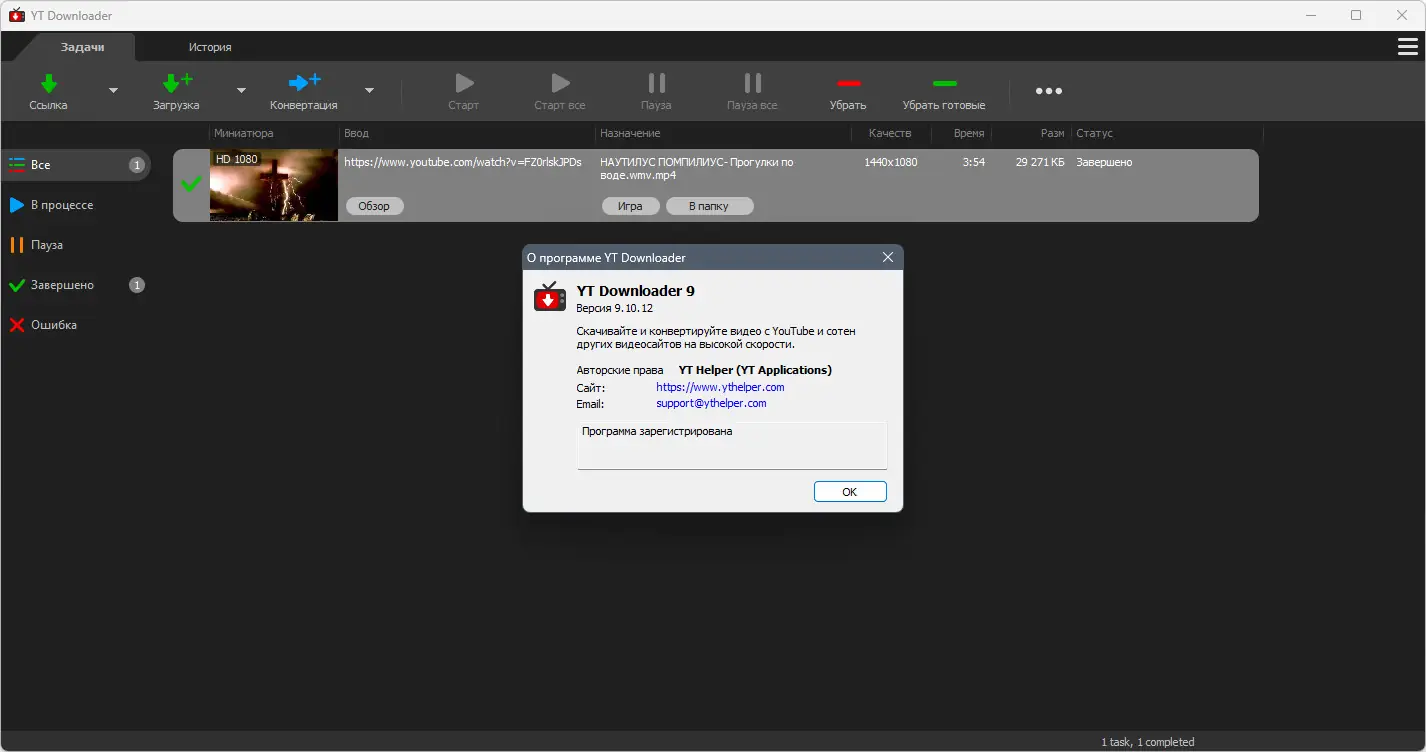Click the 3:54 duration value
The image size is (1426, 752).
974,162
